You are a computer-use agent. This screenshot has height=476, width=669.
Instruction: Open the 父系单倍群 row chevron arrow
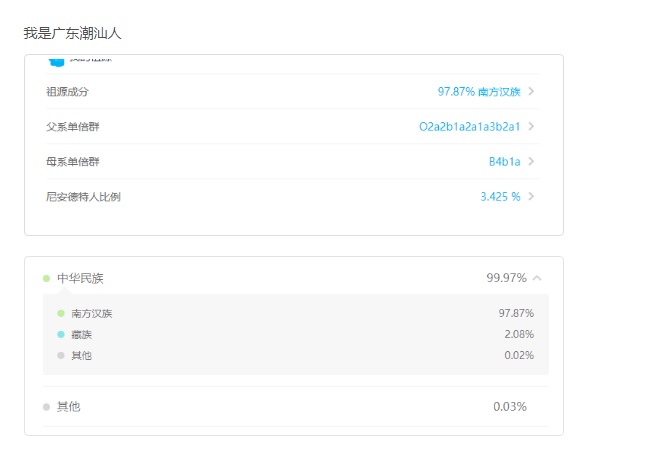click(x=531, y=126)
